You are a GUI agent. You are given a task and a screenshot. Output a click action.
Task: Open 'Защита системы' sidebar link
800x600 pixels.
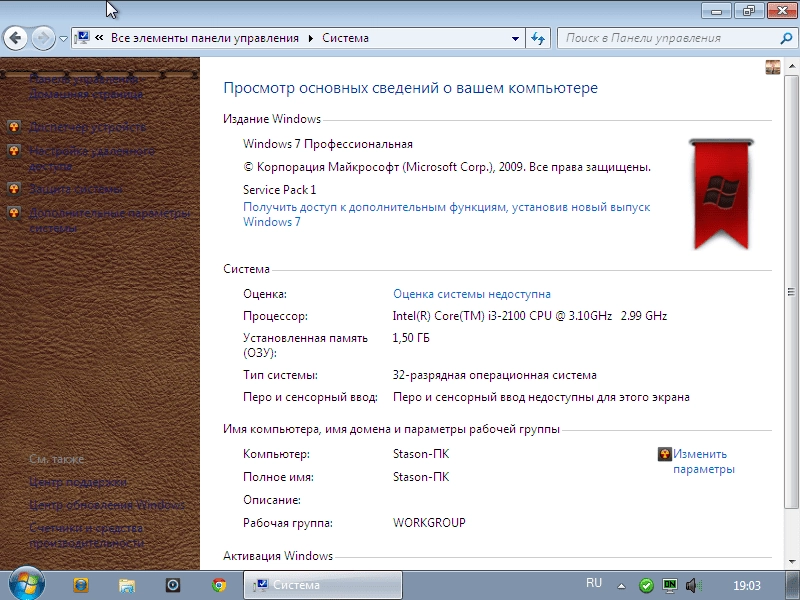click(76, 189)
